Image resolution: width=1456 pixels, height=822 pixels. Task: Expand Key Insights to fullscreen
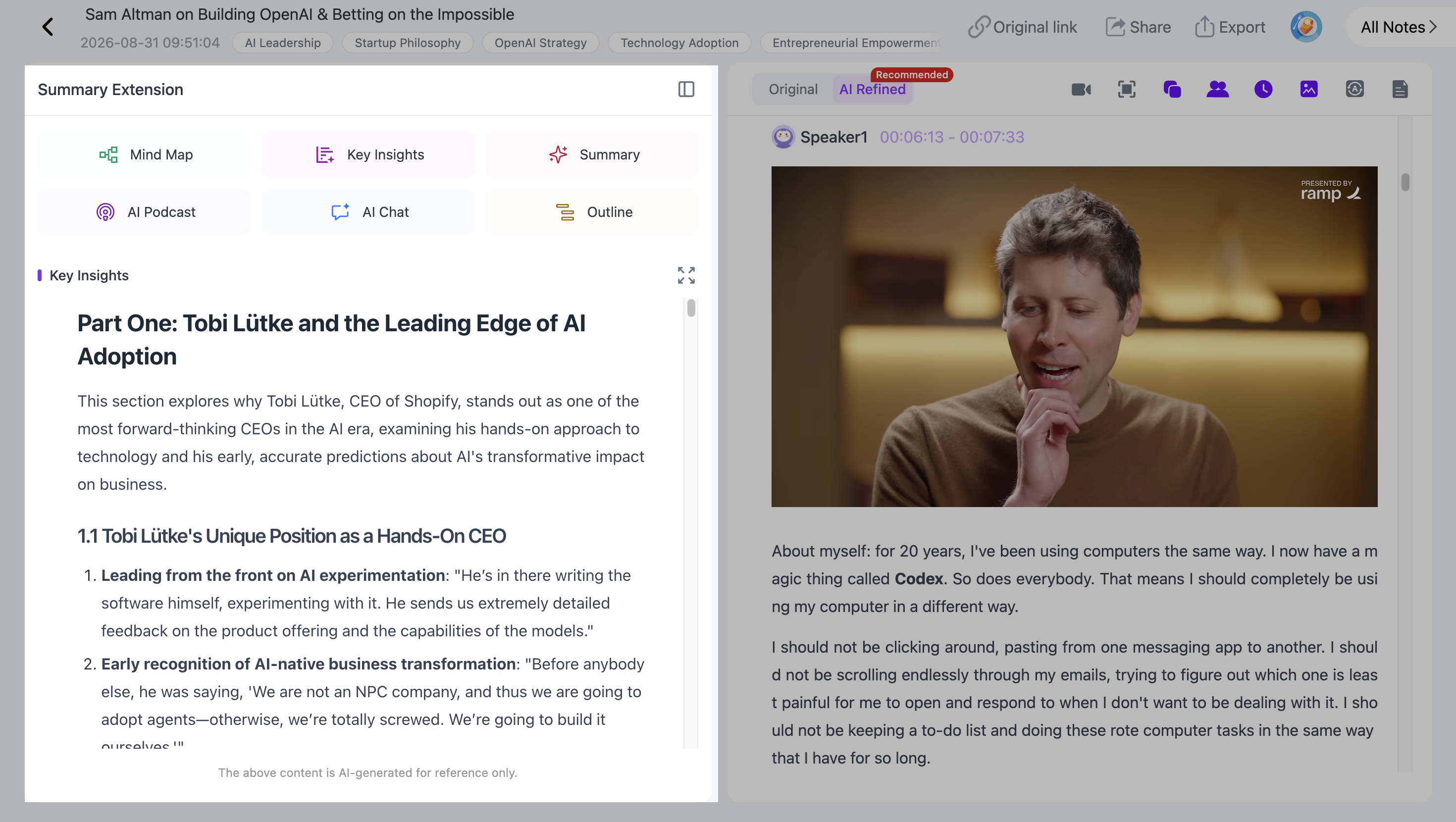pos(686,275)
